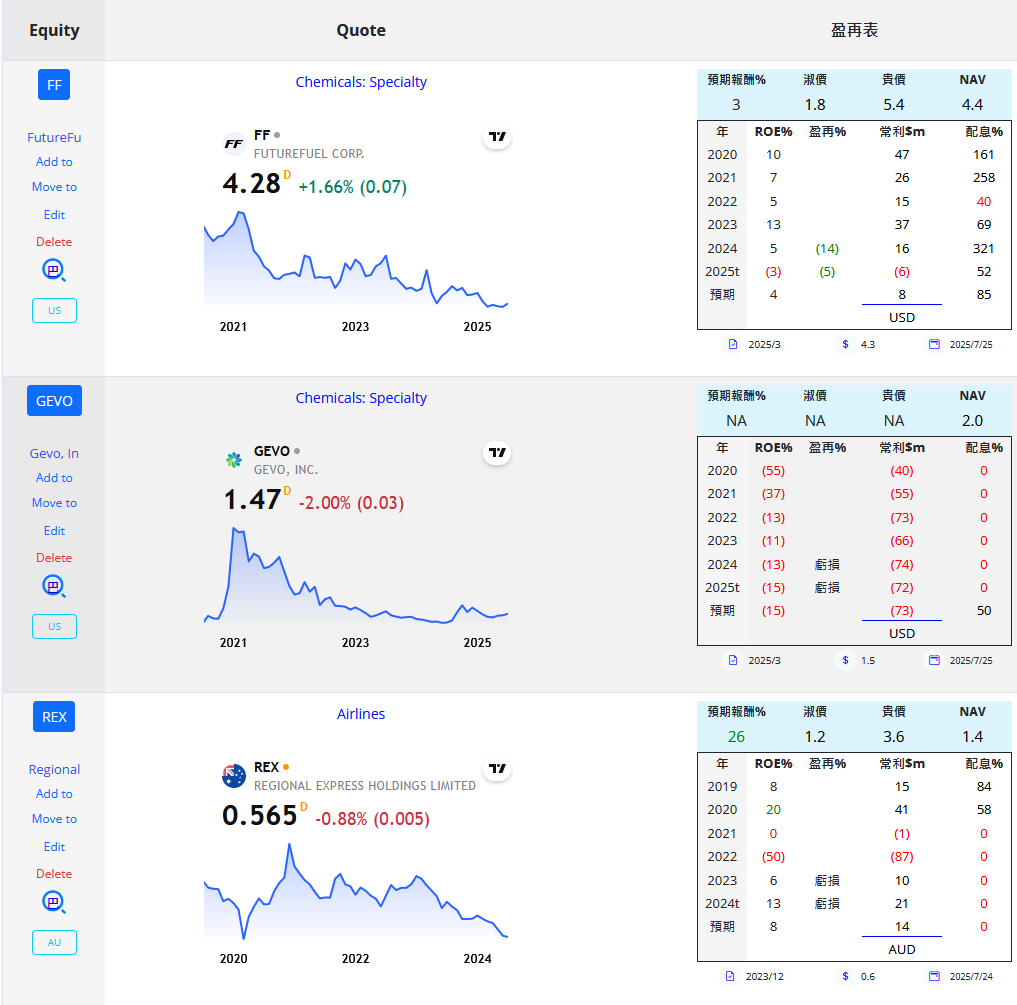The height and width of the screenshot is (1005, 1017).
Task: Open TradingView logo on GEVO chart
Action: [x=497, y=452]
